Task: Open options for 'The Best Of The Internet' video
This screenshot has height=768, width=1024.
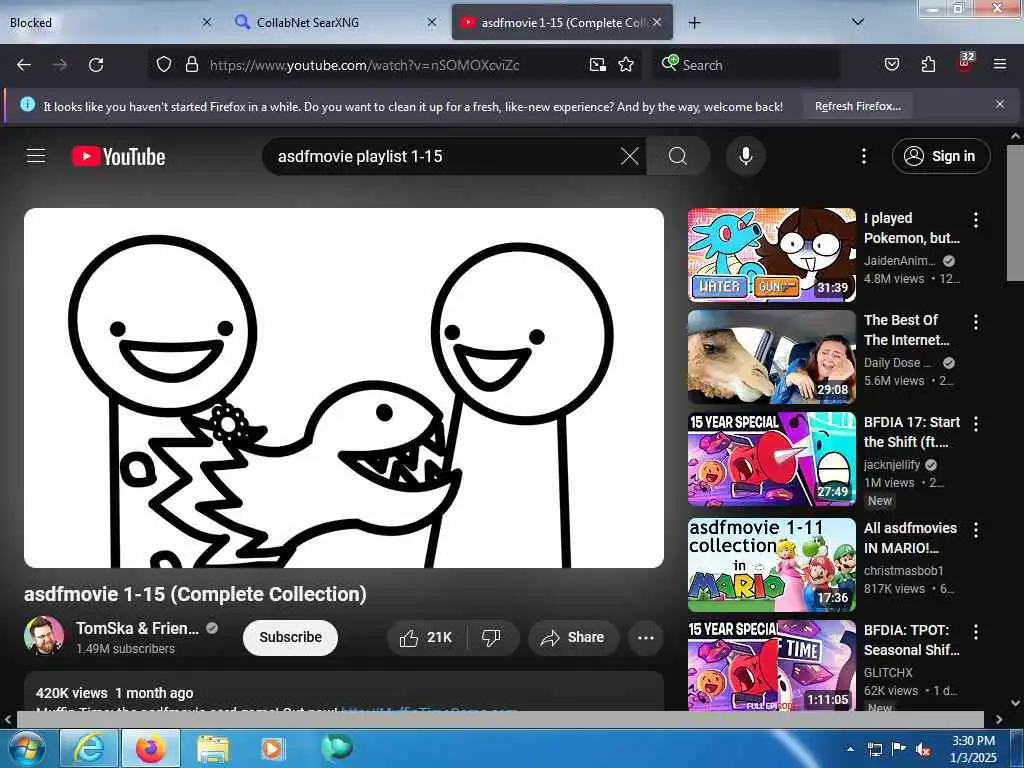Action: click(x=976, y=321)
